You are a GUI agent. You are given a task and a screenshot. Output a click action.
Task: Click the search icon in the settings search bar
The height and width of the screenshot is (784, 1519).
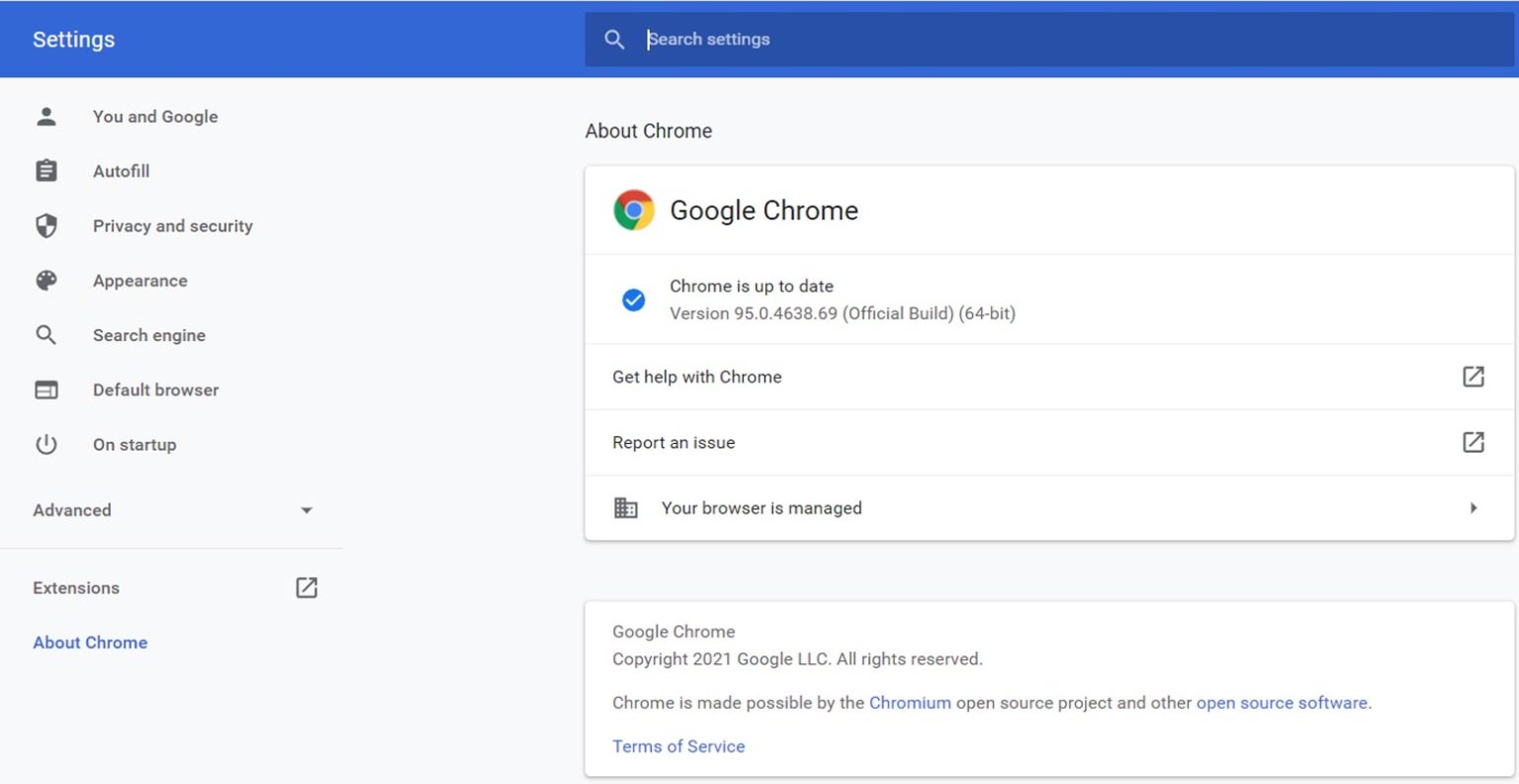coord(614,40)
